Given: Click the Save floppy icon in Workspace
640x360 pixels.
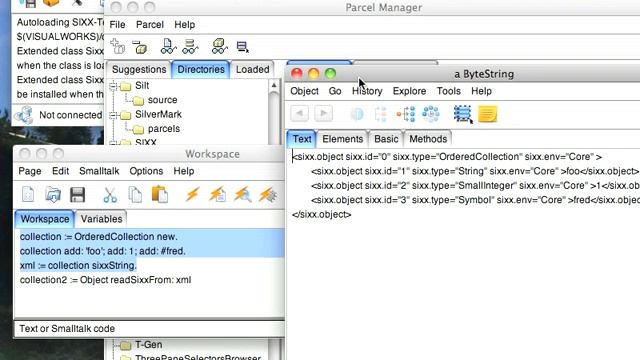Looking at the screenshot, I should [77, 195].
